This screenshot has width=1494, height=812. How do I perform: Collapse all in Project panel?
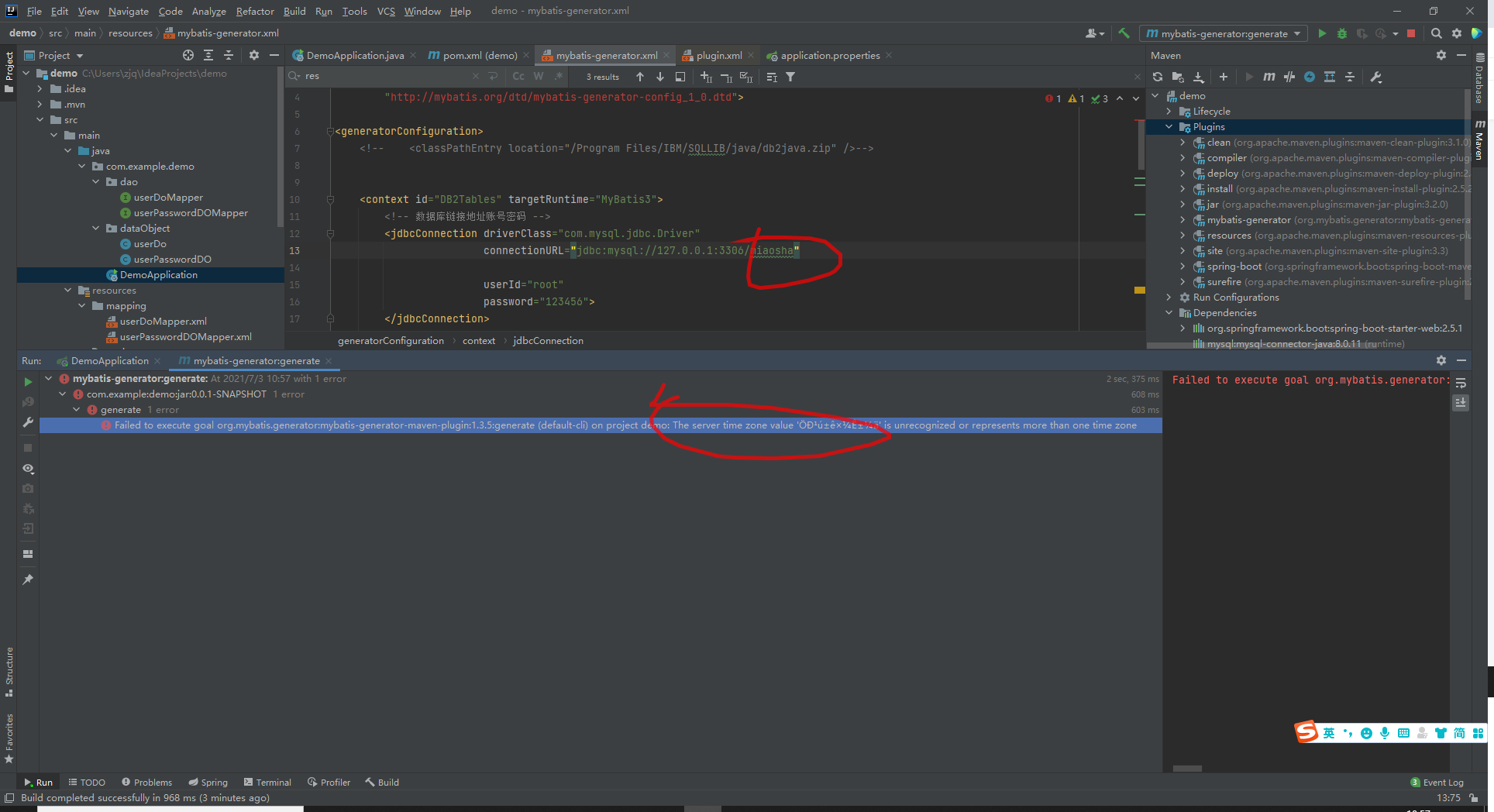229,55
